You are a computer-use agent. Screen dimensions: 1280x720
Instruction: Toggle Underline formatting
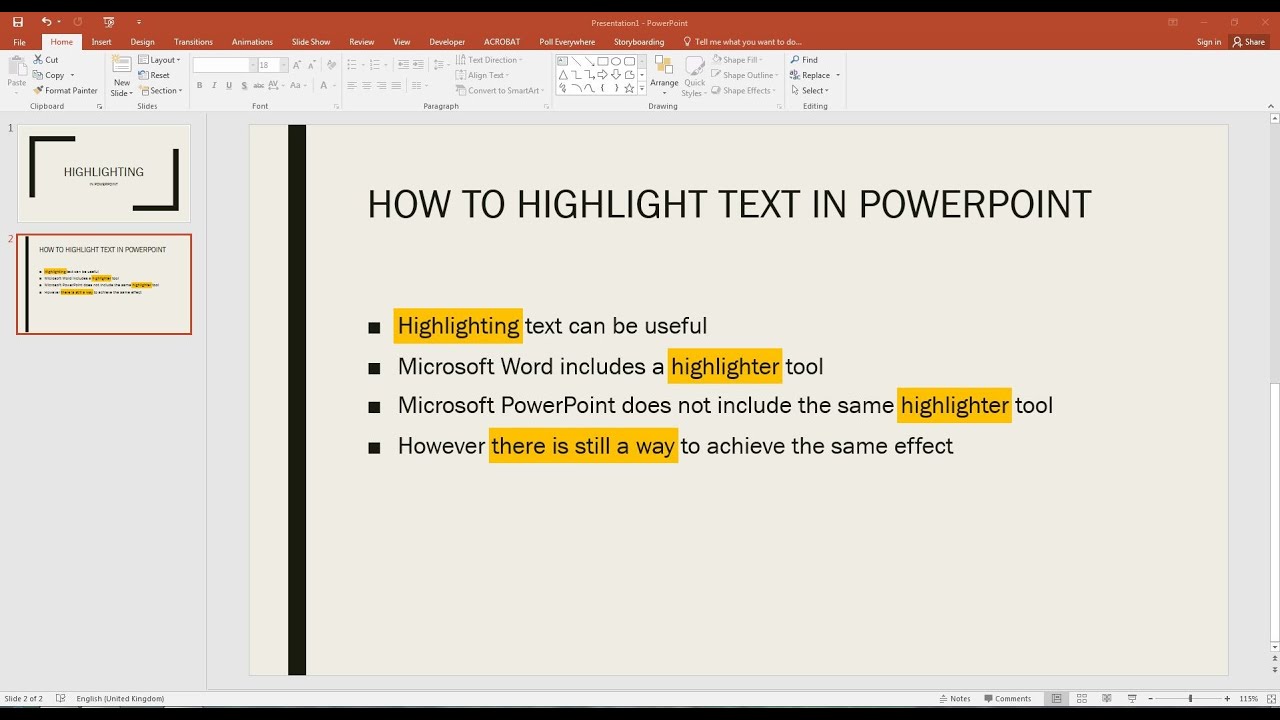click(x=229, y=86)
